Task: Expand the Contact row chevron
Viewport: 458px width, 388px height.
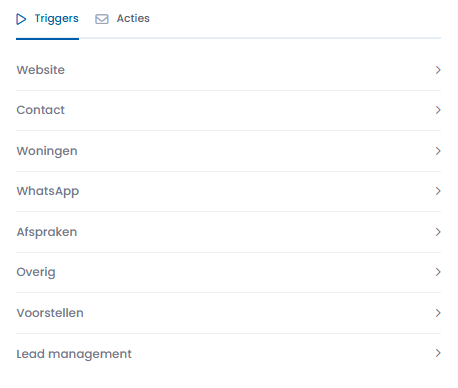Action: coord(438,110)
